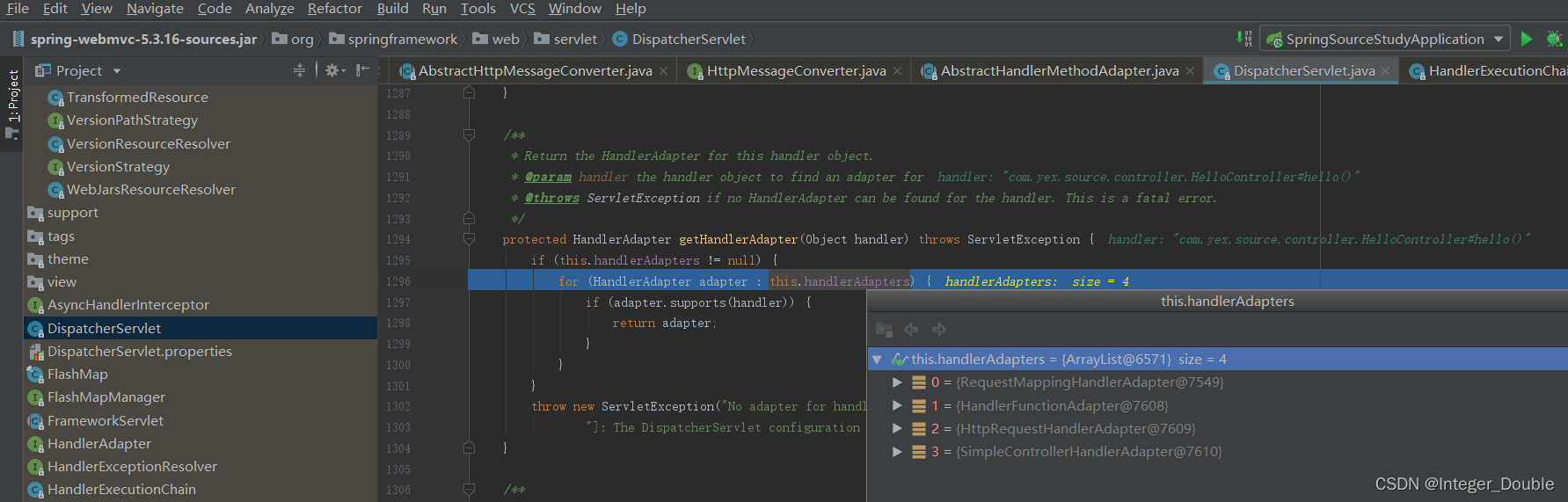Expand RequestMappingHandlerAdapter entry 0
The image size is (1568, 502).
897,382
